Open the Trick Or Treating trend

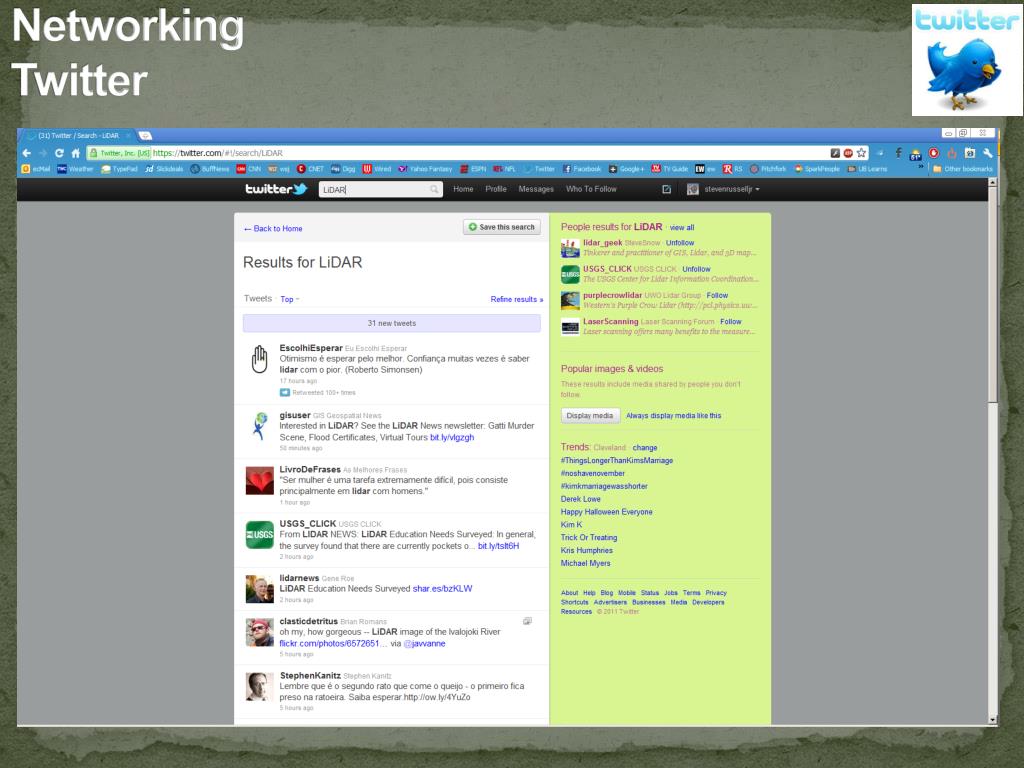pos(588,537)
